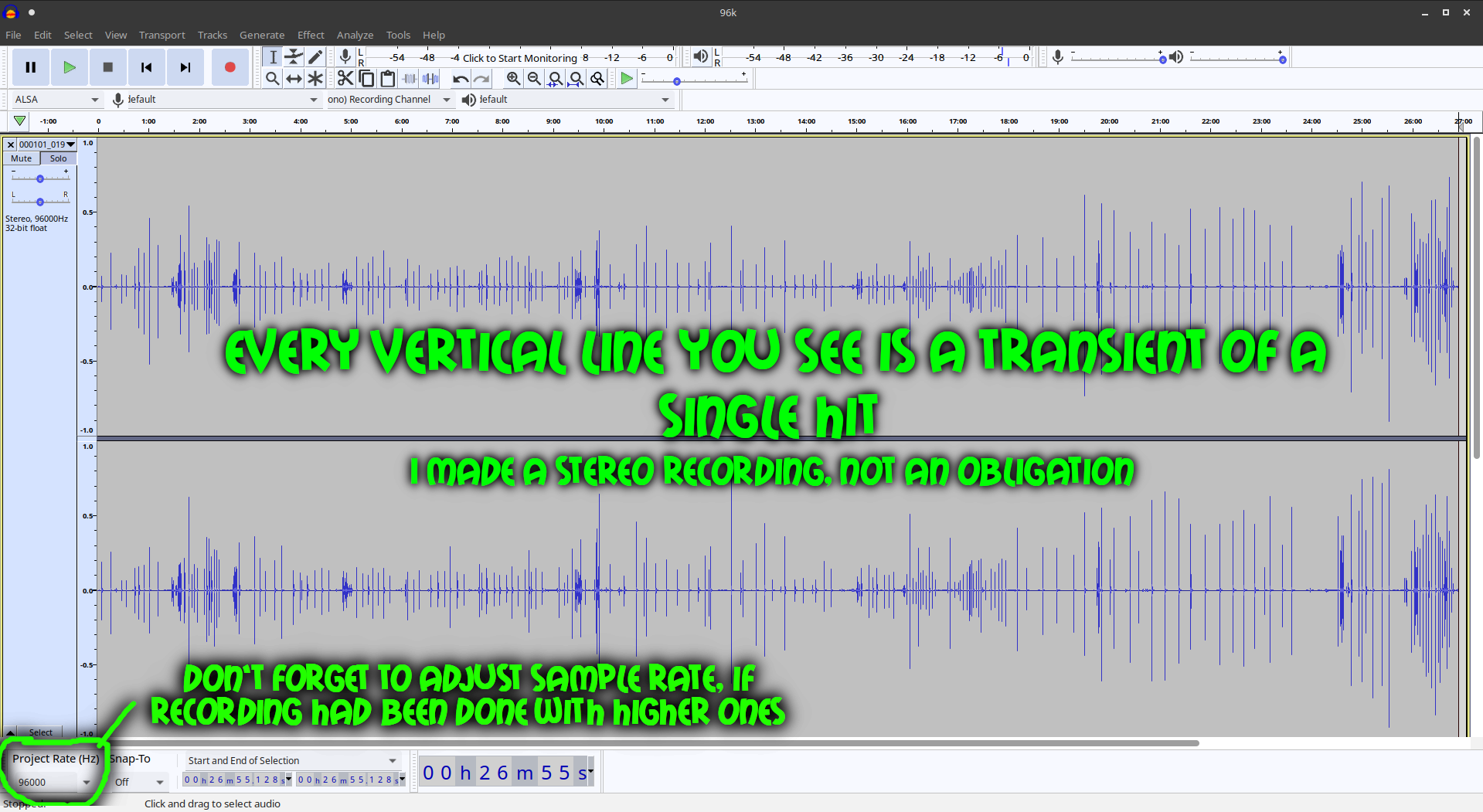Fit selection to width icon
Viewport: 1483px width, 812px height.
(555, 78)
